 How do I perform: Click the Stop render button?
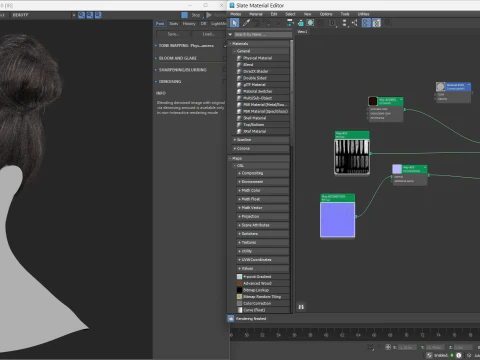tap(196, 15)
